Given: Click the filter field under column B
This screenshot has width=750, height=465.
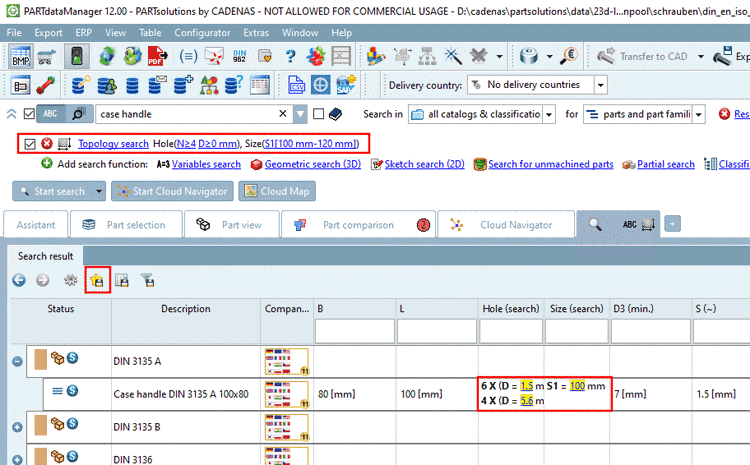Looking at the screenshot, I should click(355, 332).
